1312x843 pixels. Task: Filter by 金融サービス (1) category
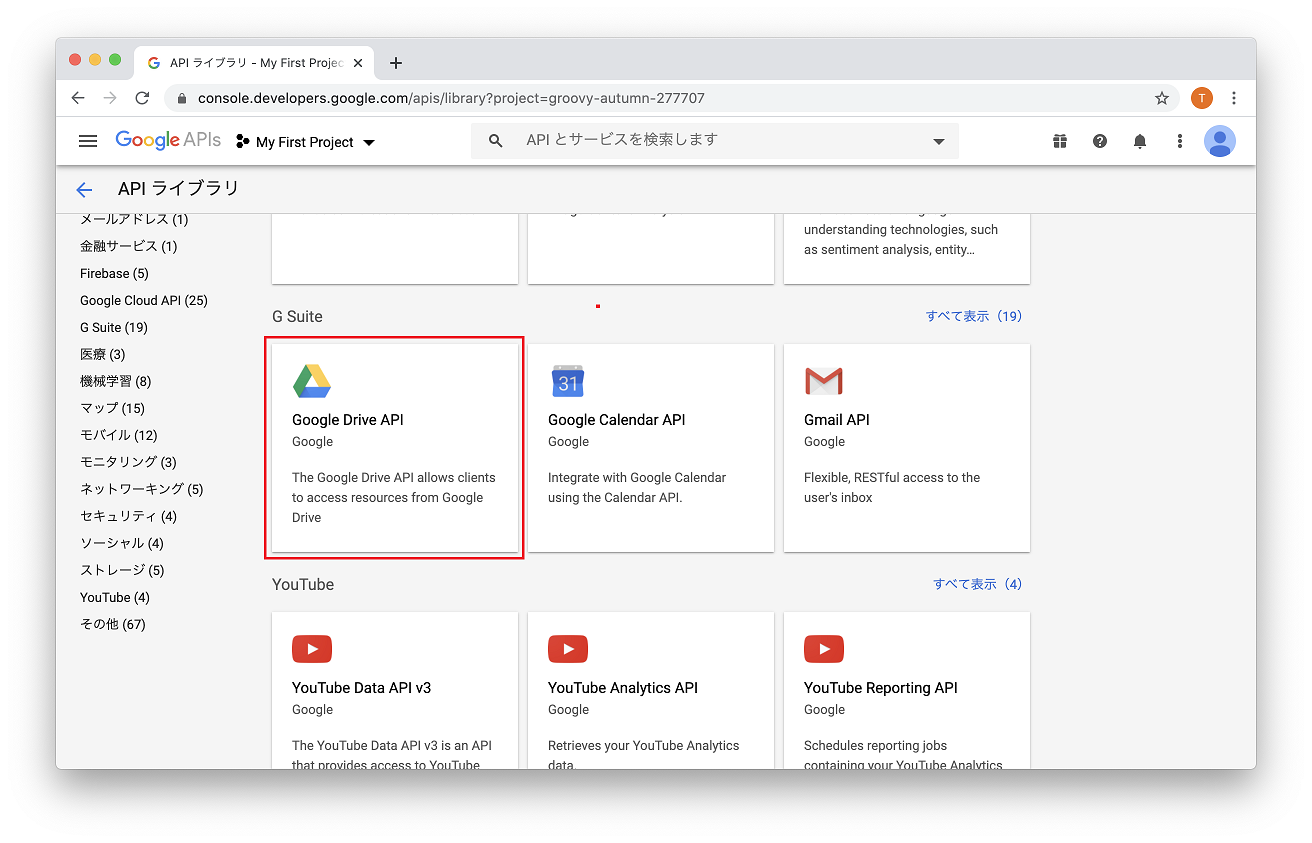[x=129, y=246]
